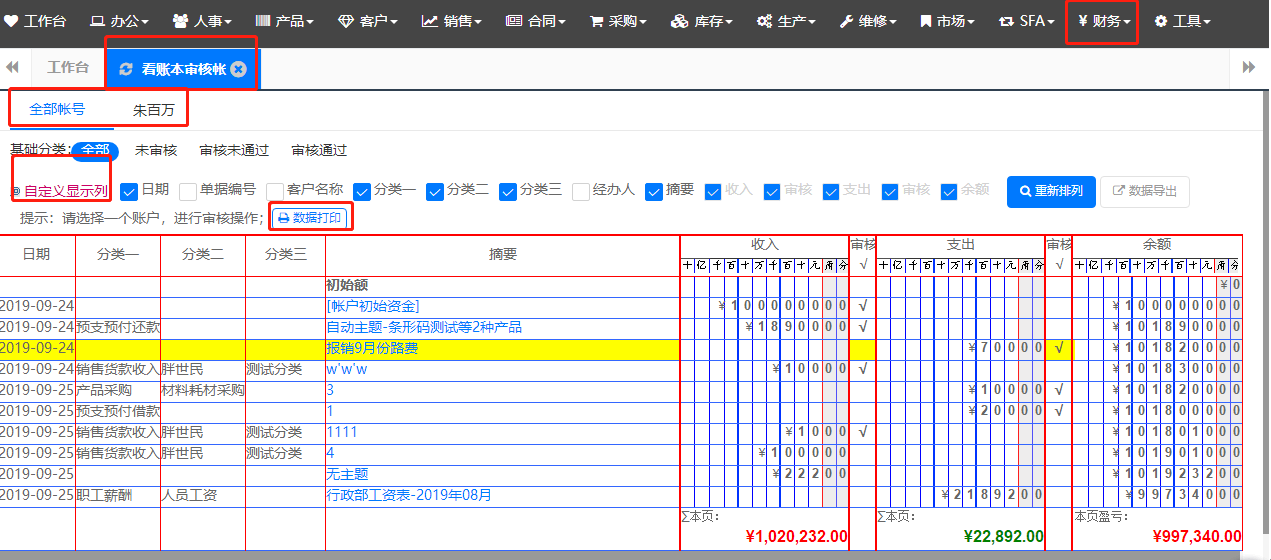Uncheck the 日期 column checkbox
The image size is (1271, 560).
point(129,191)
